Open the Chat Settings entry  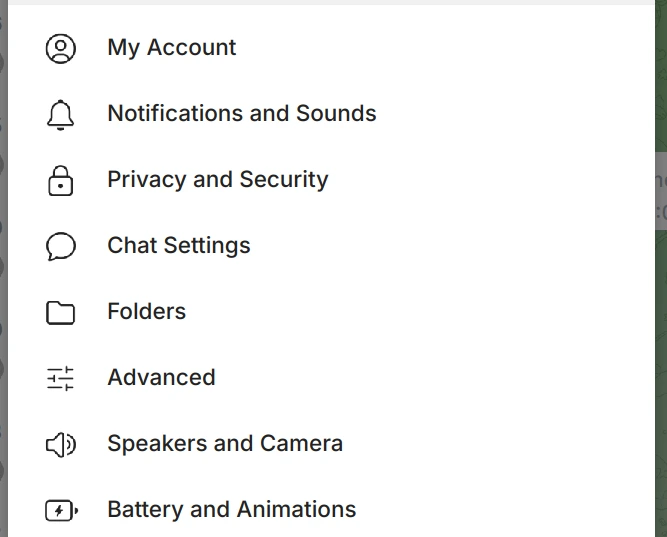point(331,246)
